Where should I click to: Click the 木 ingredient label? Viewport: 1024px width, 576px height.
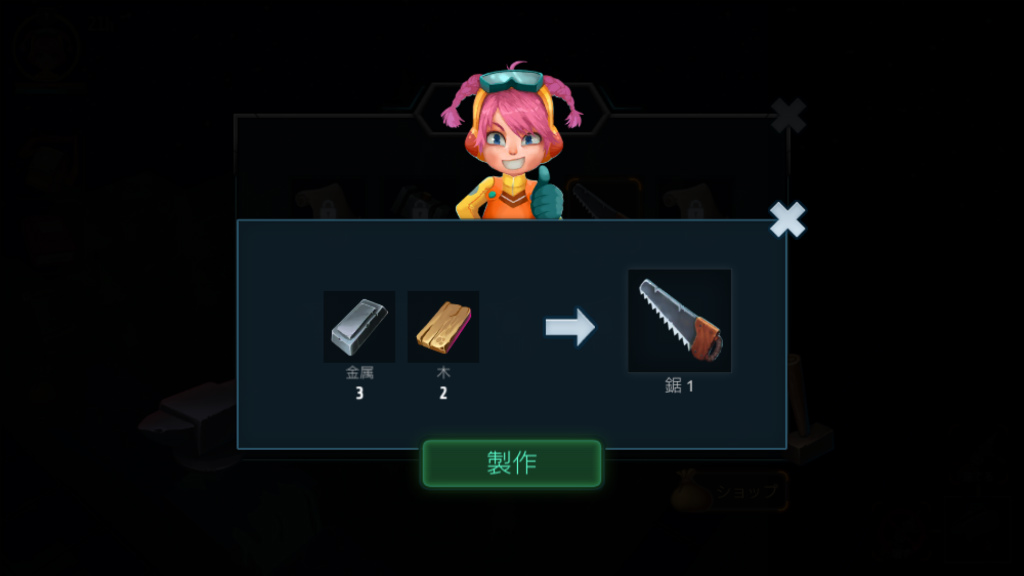tap(443, 373)
